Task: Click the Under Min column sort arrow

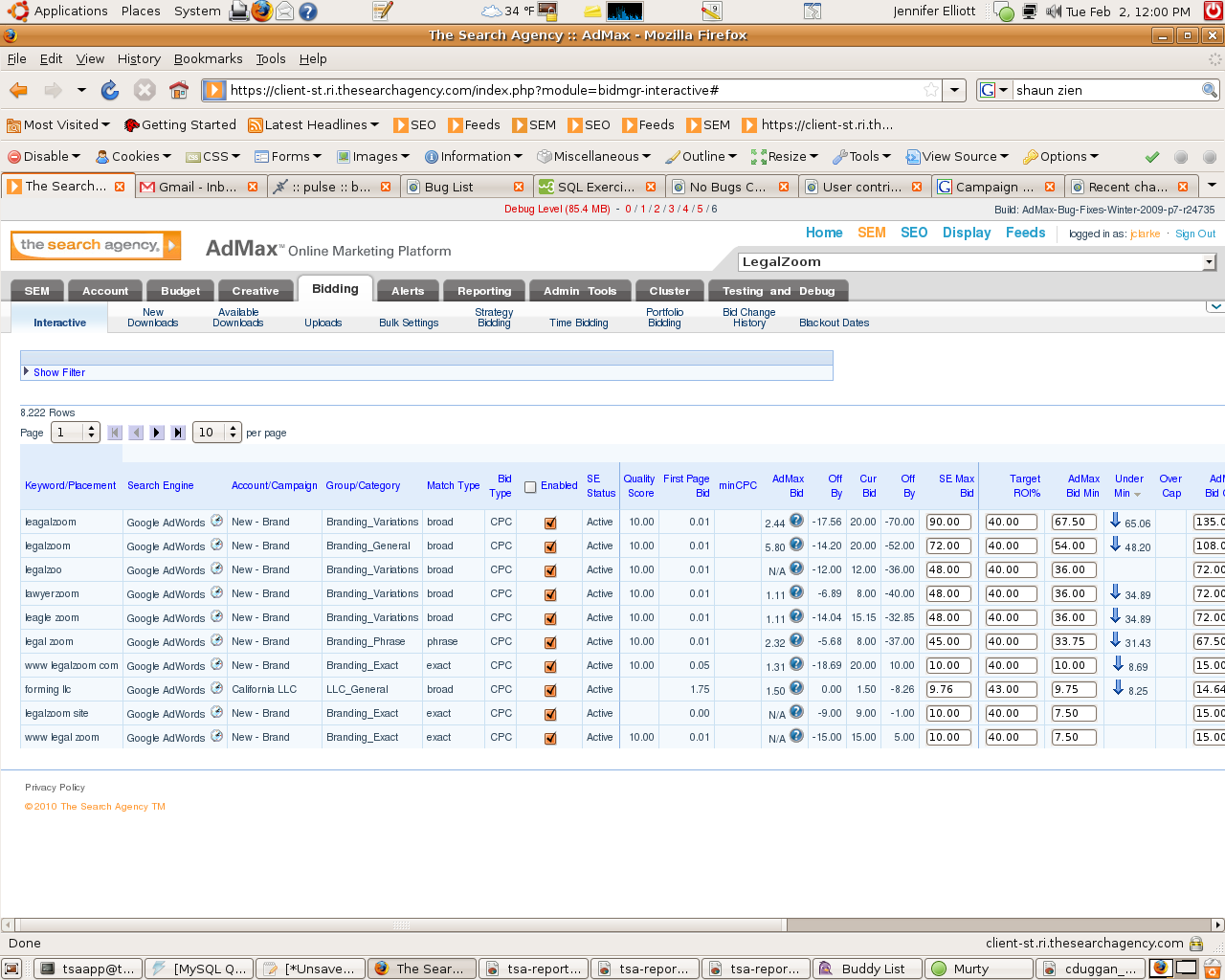Action: [x=1137, y=495]
